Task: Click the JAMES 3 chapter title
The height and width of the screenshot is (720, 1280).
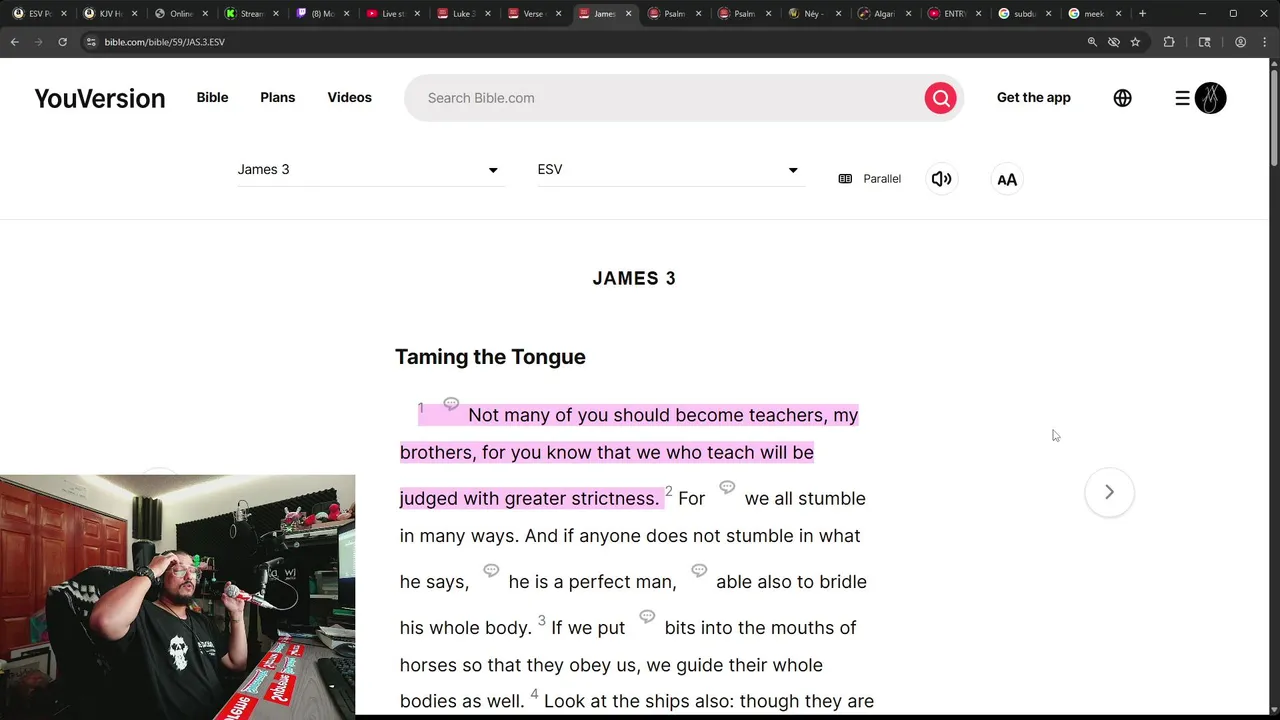Action: click(x=634, y=278)
